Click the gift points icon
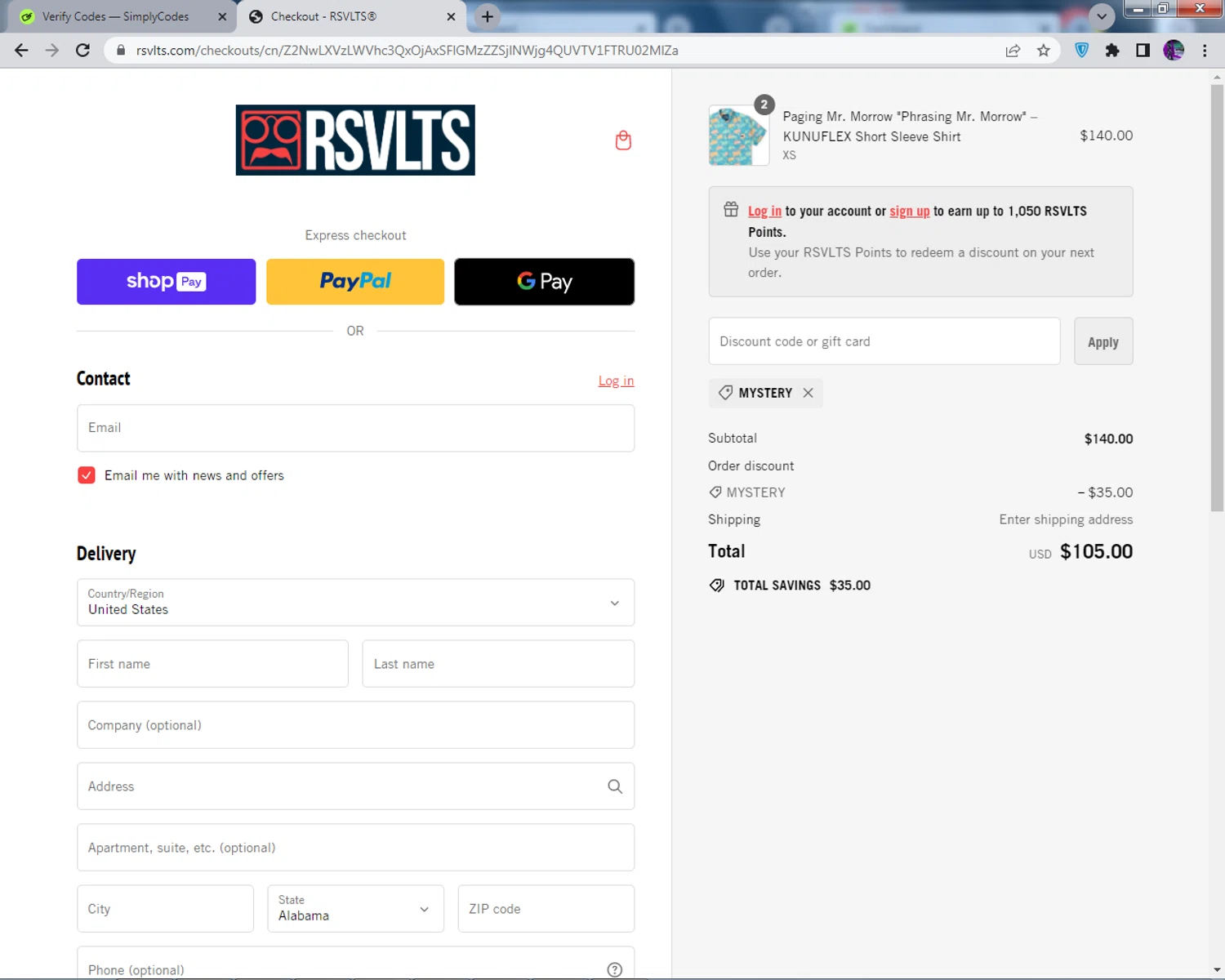Screen dimensions: 1225x980 pos(731,210)
